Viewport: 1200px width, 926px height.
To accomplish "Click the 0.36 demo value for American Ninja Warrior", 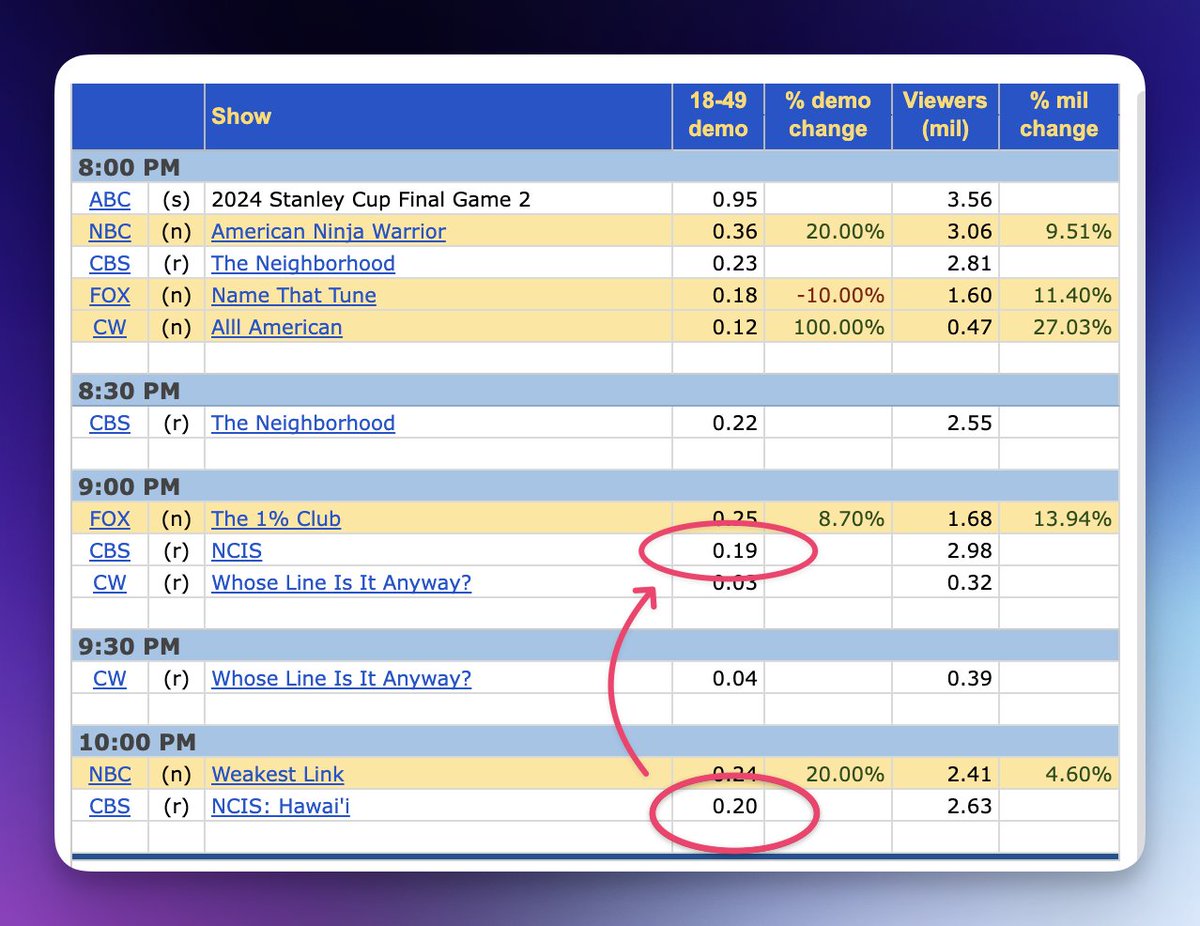I will coord(735,232).
